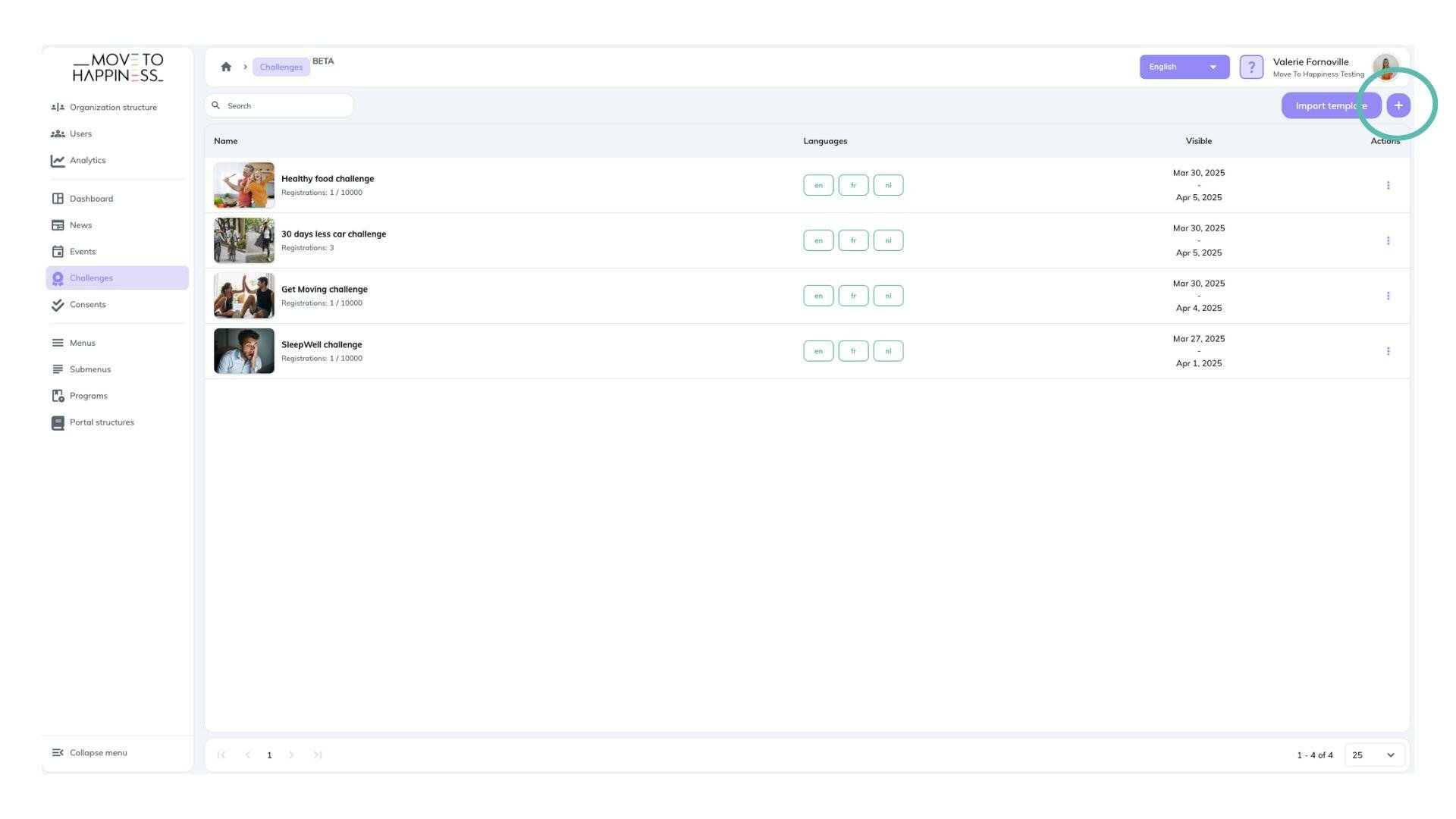This screenshot has width=1456, height=819.
Task: Click the Name column header
Action: point(226,141)
